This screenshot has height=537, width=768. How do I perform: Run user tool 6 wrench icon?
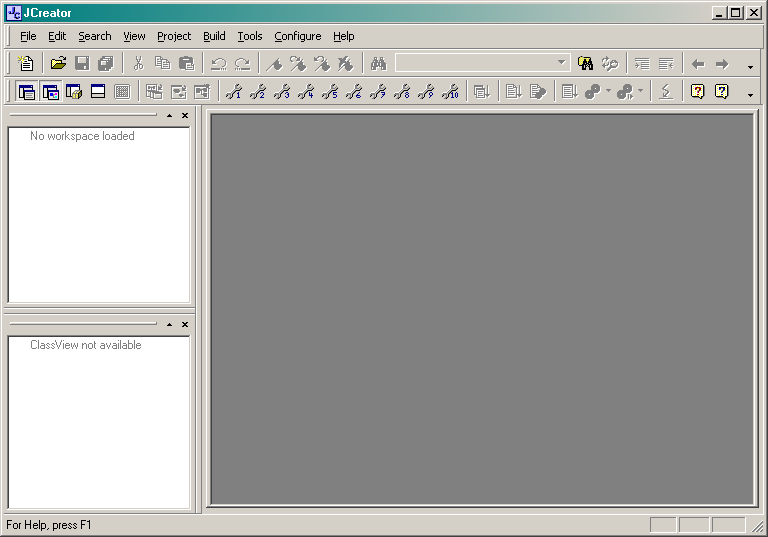pos(354,92)
